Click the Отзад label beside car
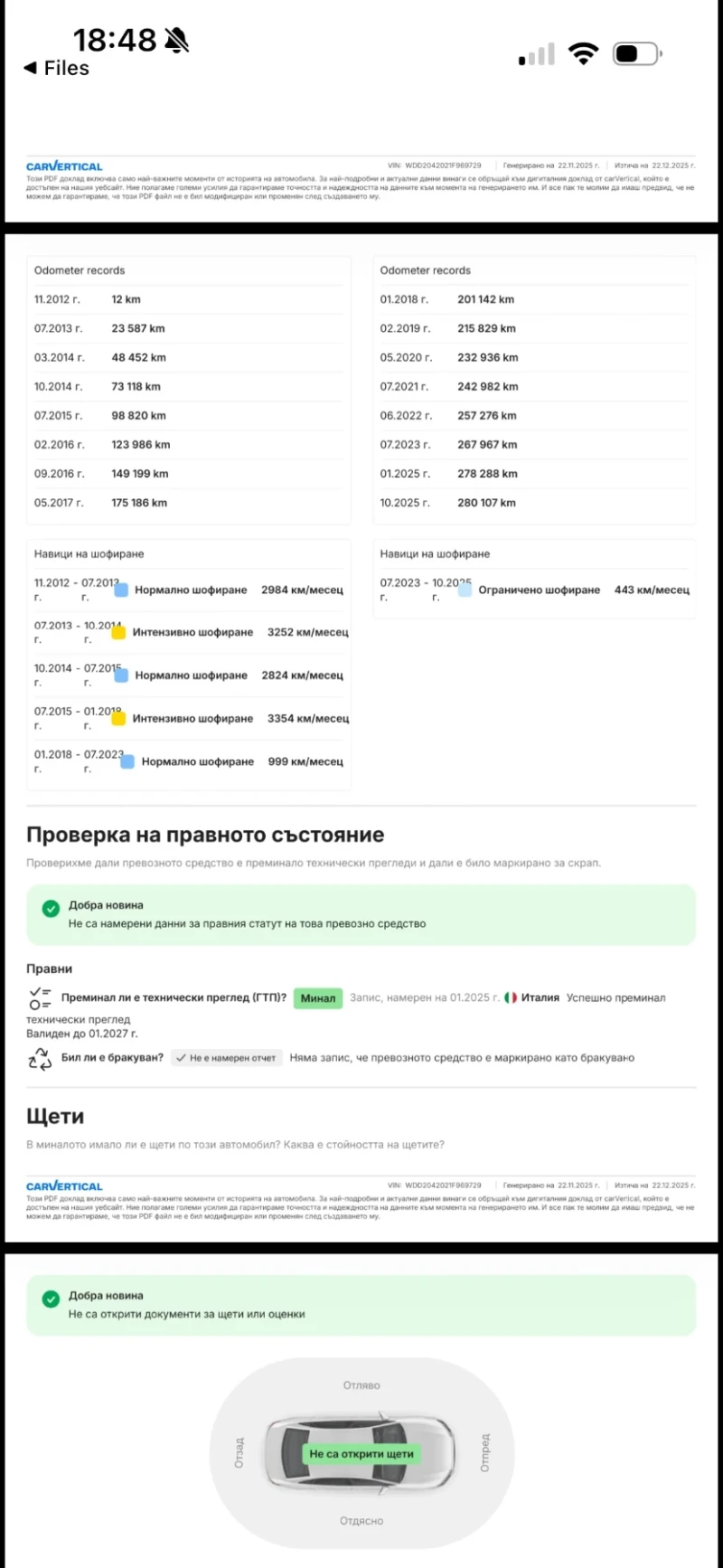 click(239, 1452)
